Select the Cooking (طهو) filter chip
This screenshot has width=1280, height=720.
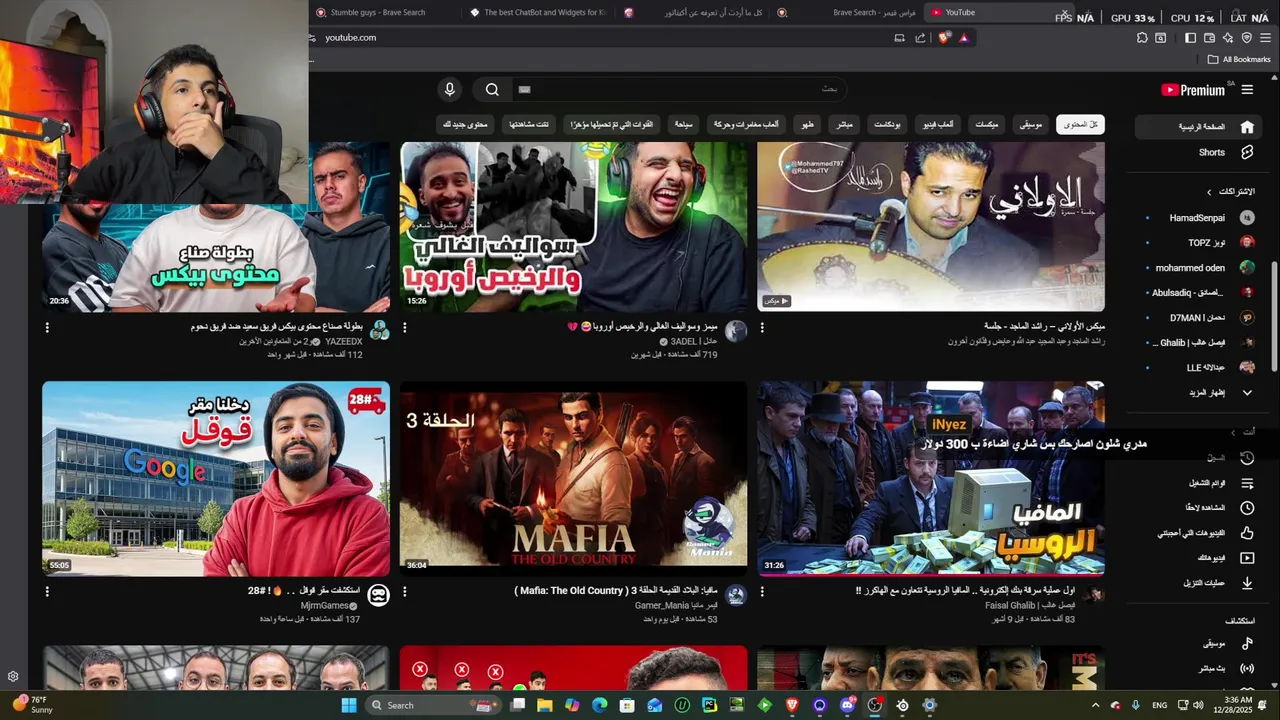pos(808,125)
